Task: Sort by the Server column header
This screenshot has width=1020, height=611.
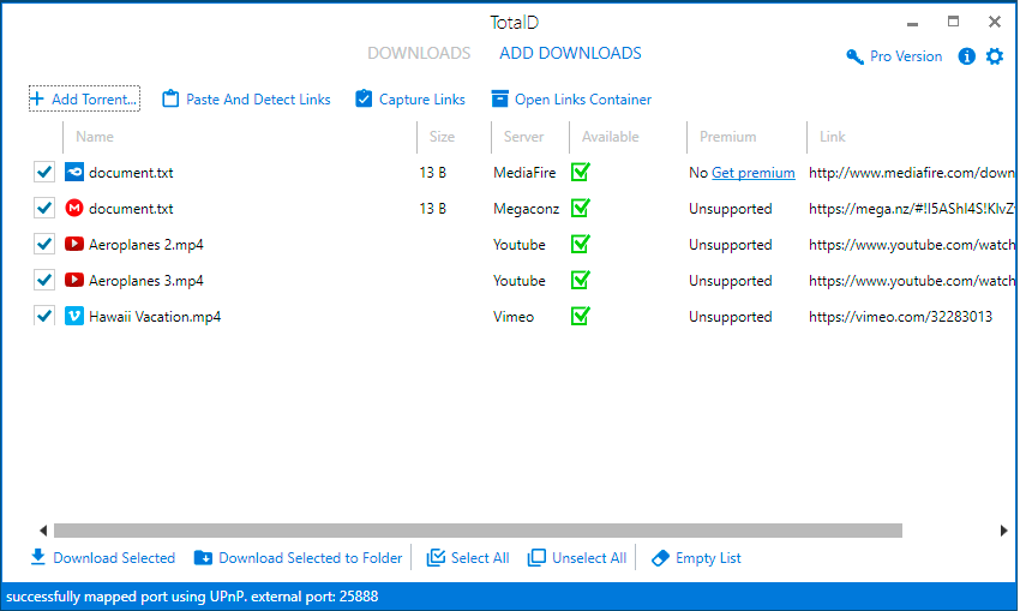Action: click(x=524, y=137)
